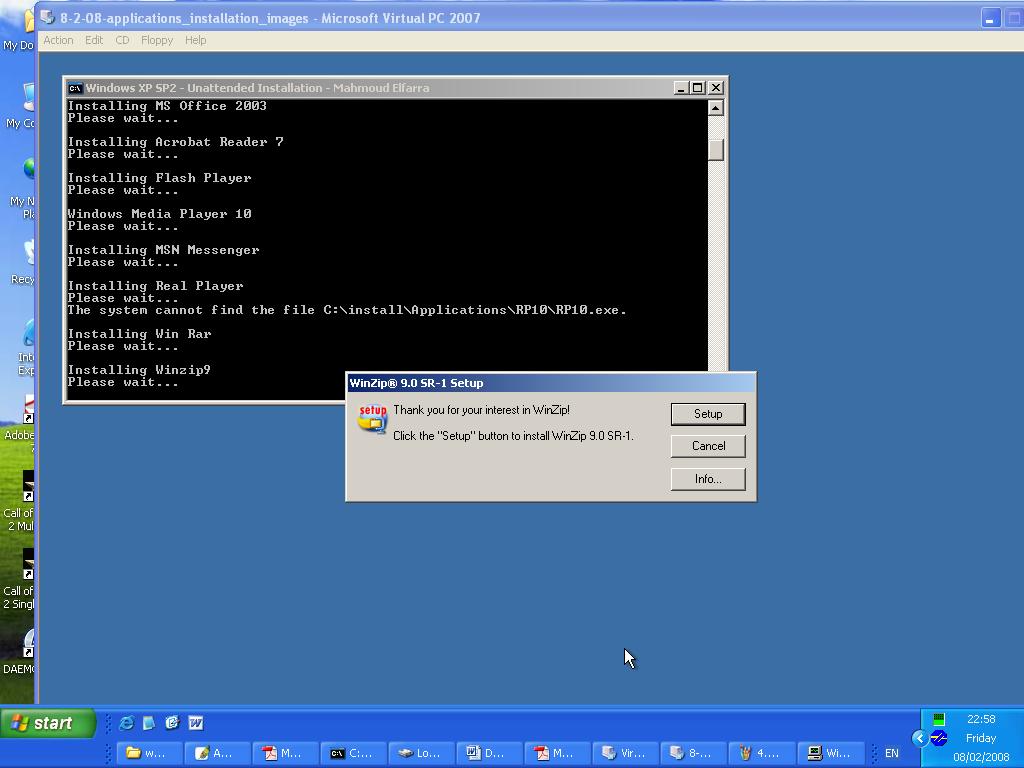Switch to the '8-...' Virtual PC taskbar button
The width and height of the screenshot is (1024, 768).
(694, 753)
